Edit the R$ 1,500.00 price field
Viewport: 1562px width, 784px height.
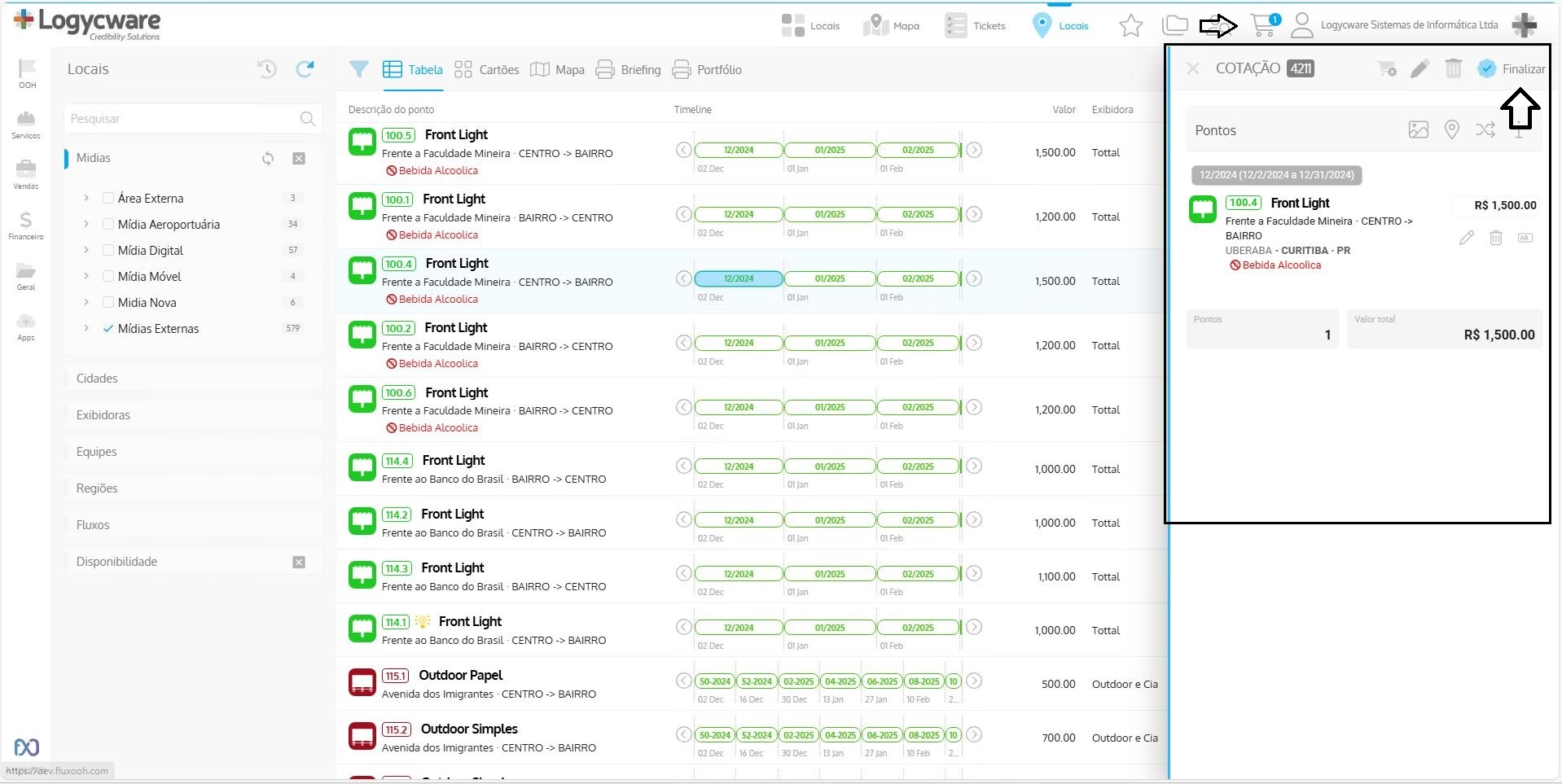[1496, 205]
